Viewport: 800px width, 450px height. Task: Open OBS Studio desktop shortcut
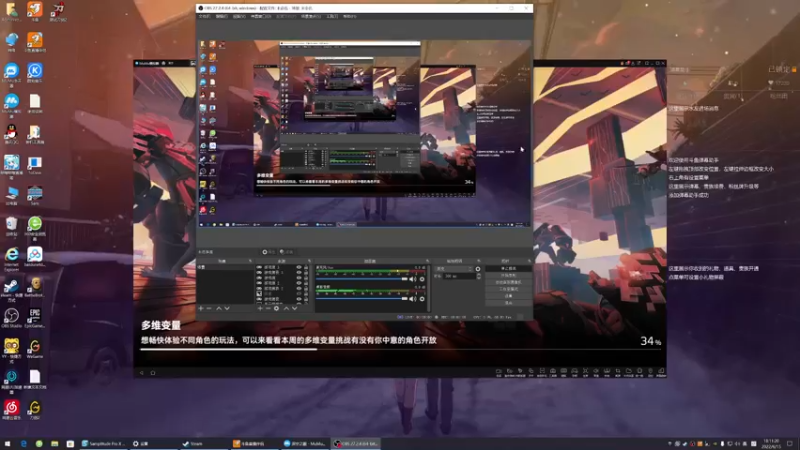pyautogui.click(x=11, y=318)
